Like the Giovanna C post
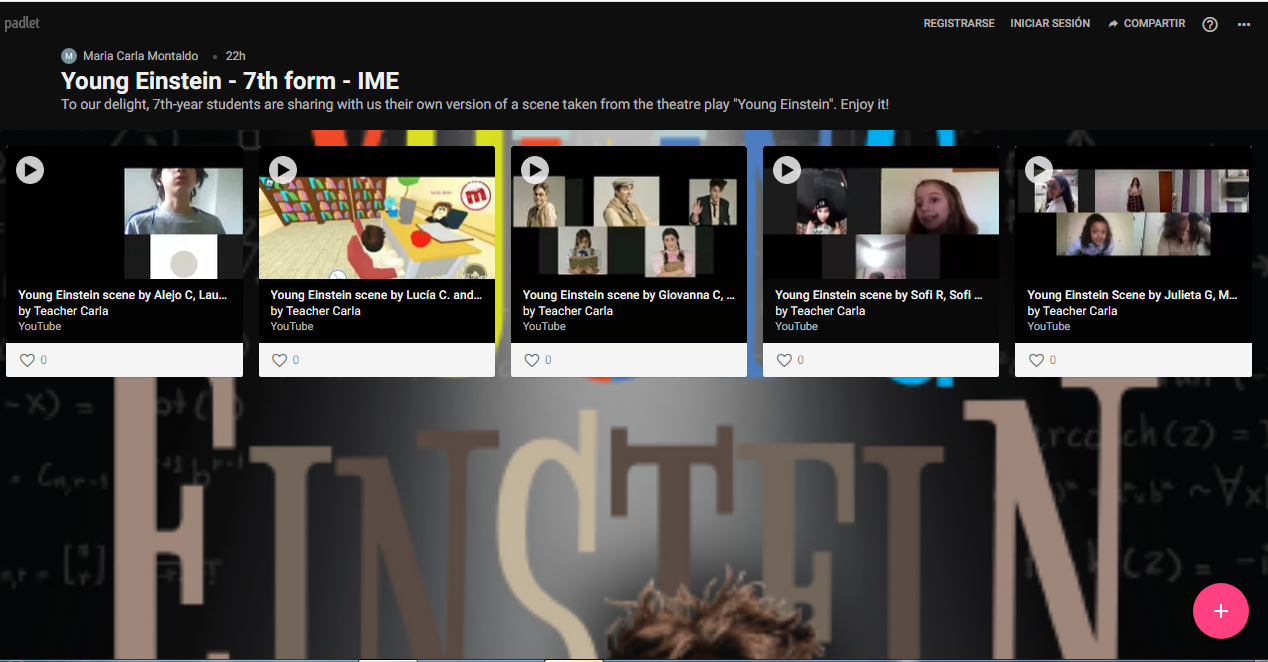Viewport: 1268px width, 662px height. [532, 360]
